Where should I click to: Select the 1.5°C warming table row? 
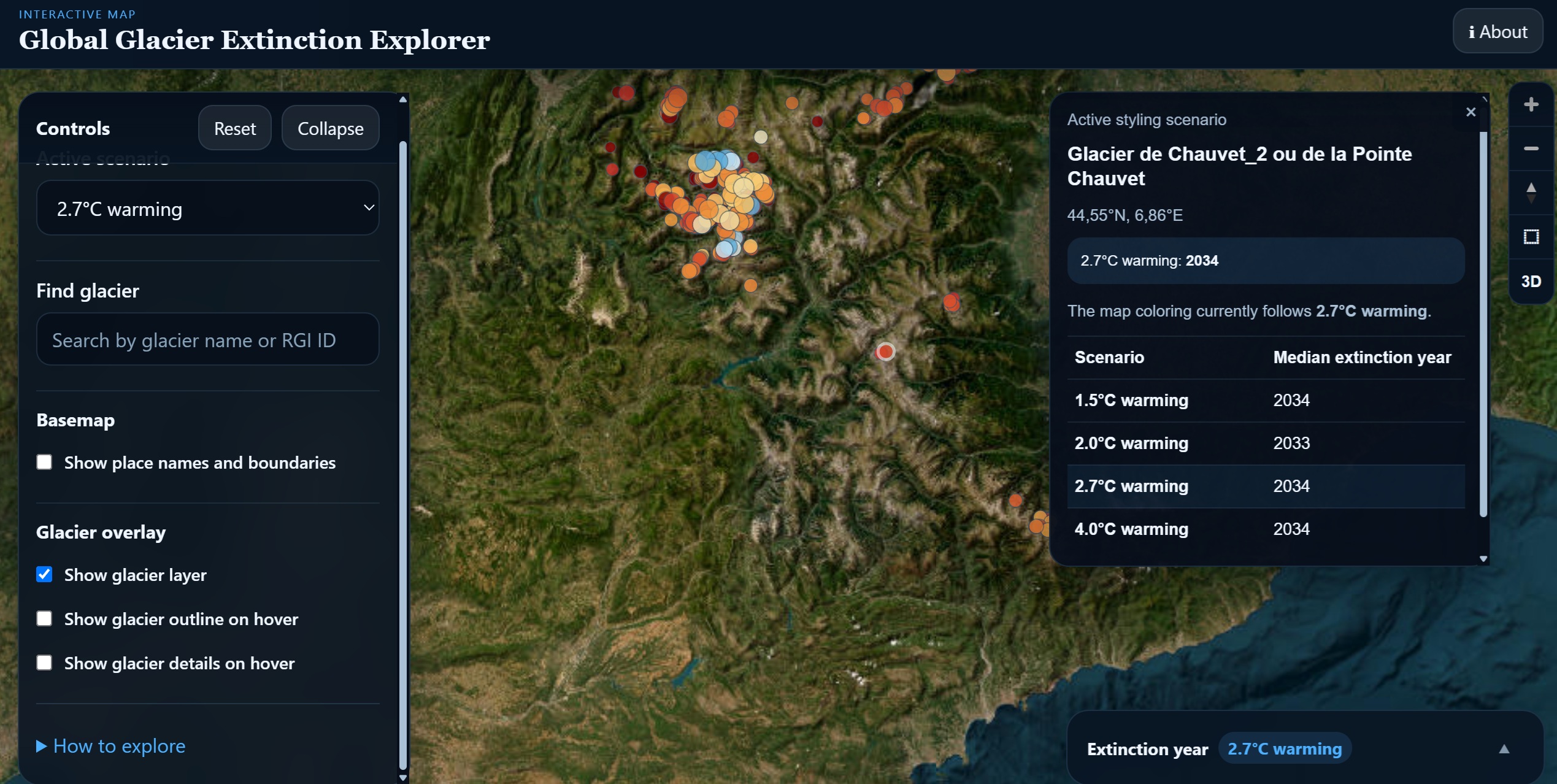1266,400
